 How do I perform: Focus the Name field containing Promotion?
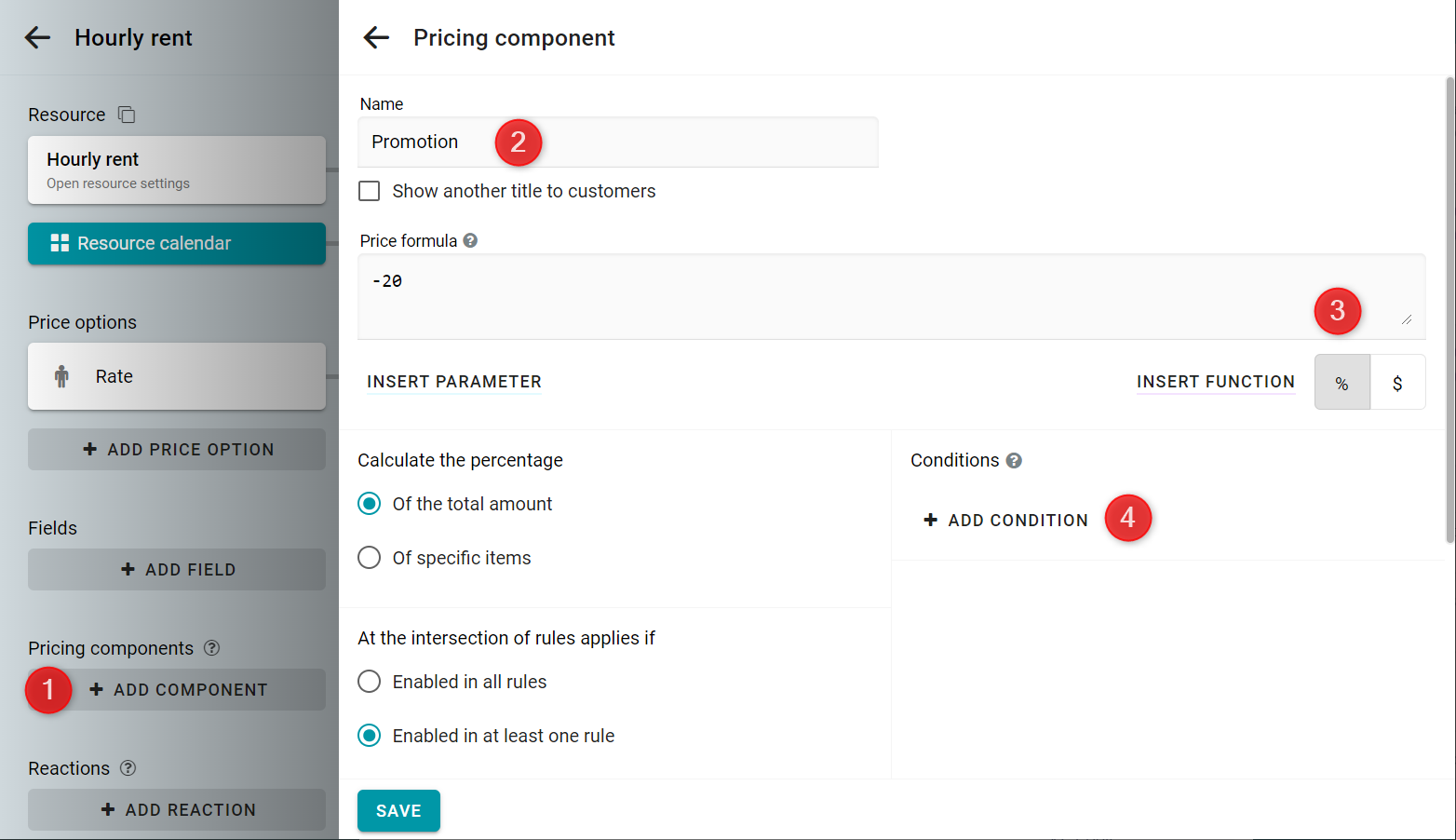point(618,142)
